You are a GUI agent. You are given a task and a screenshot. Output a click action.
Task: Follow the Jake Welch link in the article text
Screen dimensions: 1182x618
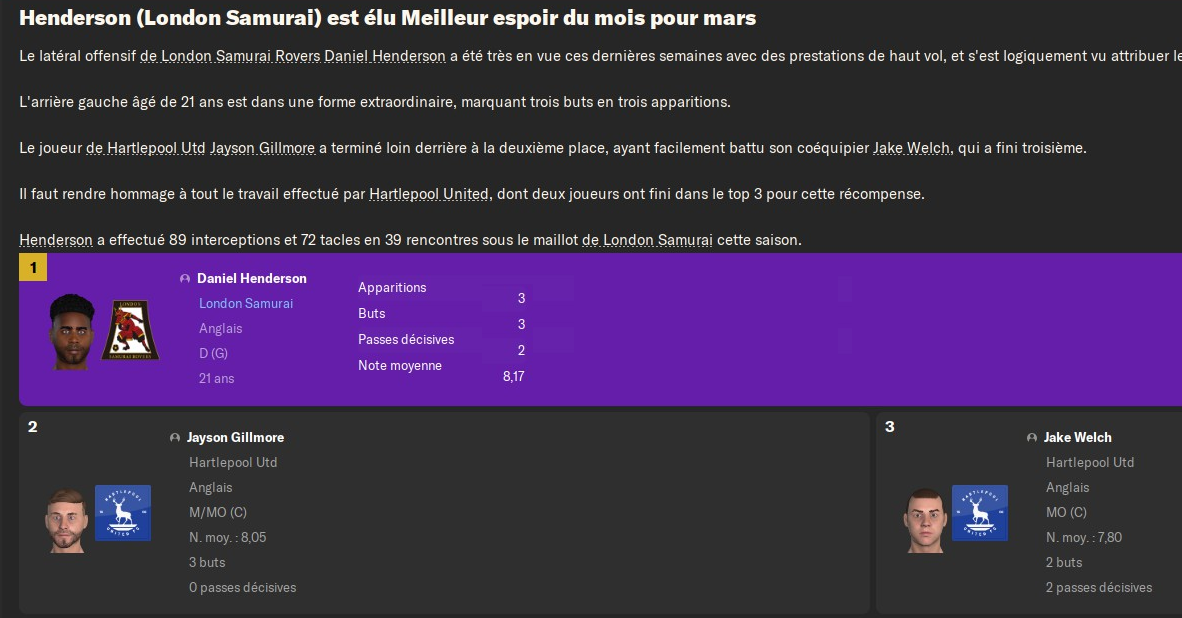[x=912, y=148]
